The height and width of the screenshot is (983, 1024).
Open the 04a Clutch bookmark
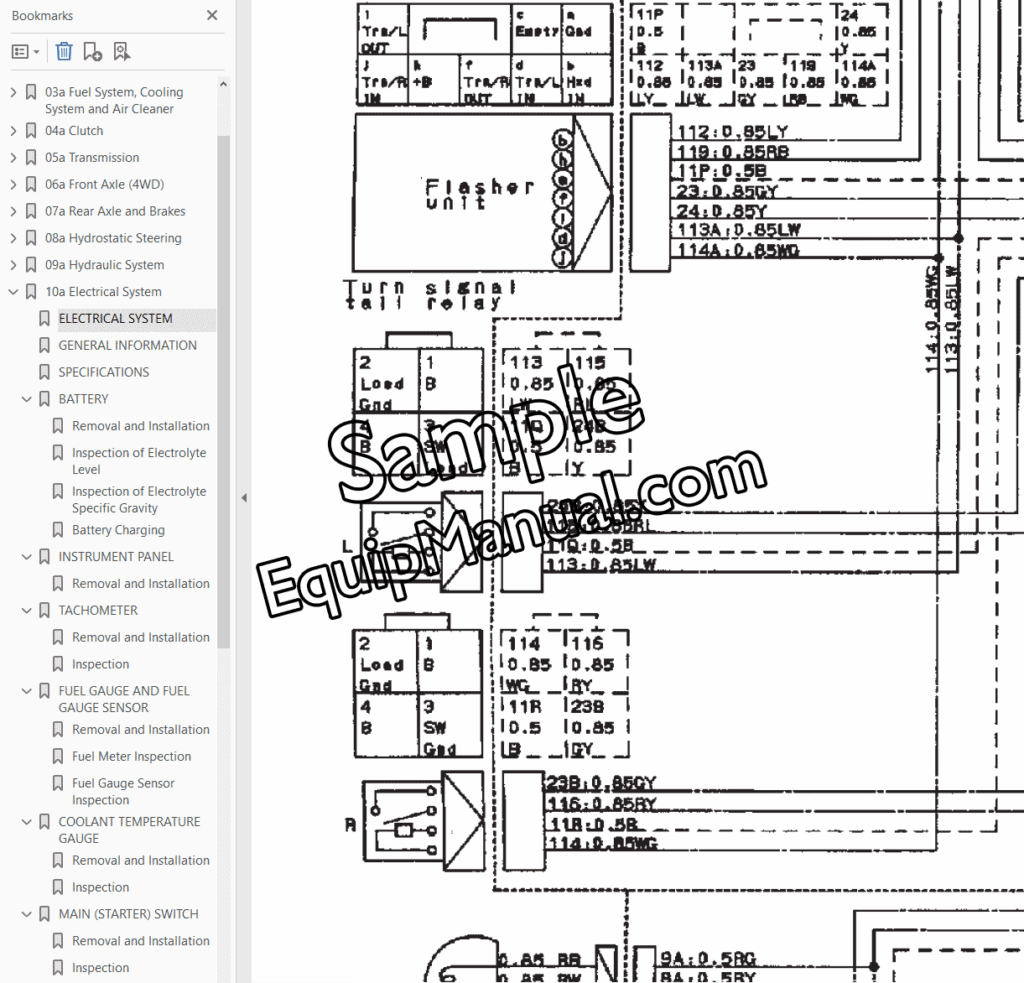pos(74,131)
